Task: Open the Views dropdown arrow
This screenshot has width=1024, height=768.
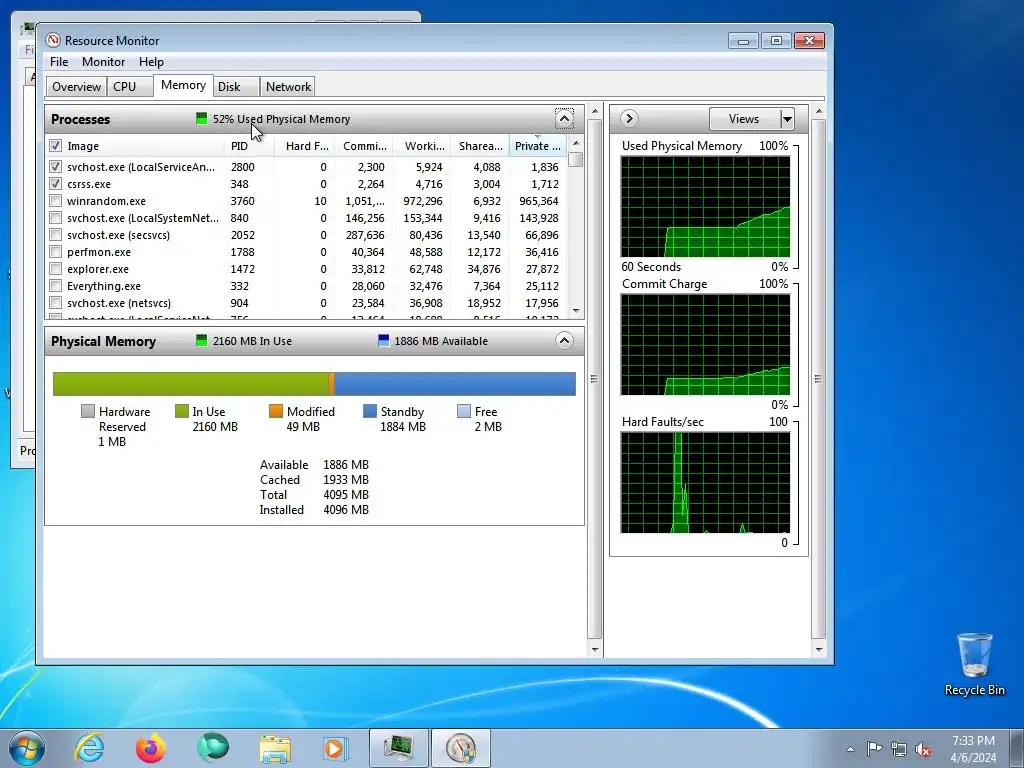Action: click(787, 119)
